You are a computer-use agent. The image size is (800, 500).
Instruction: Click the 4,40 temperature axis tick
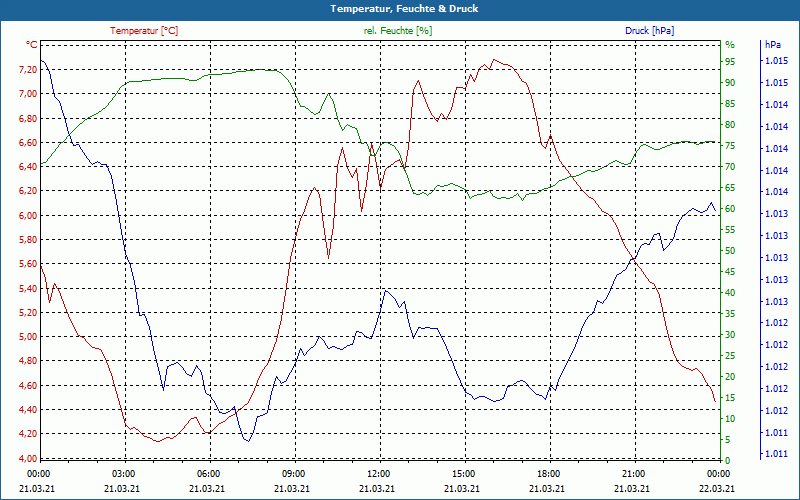28,409
